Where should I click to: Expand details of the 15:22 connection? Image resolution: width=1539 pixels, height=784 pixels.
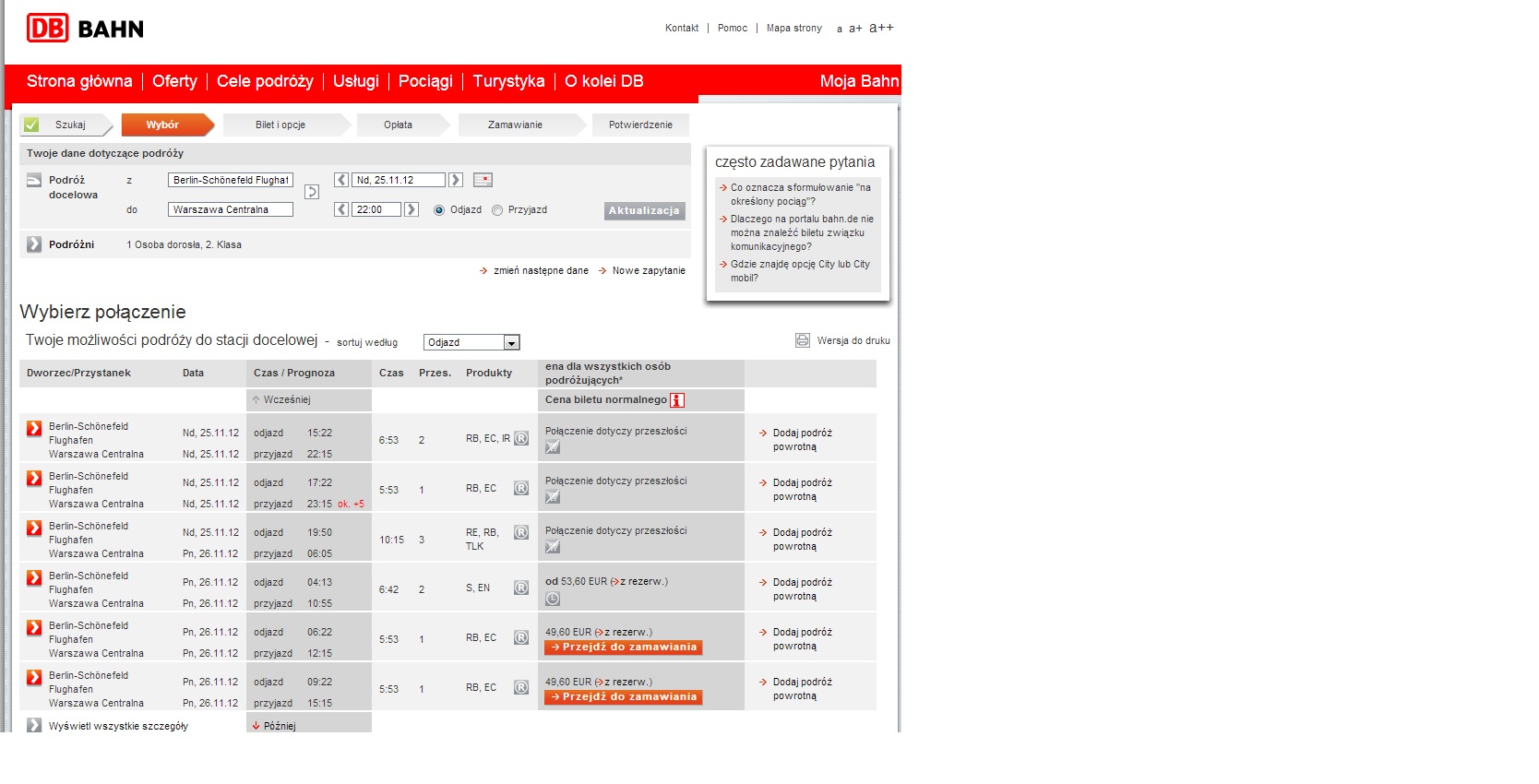pyautogui.click(x=34, y=428)
